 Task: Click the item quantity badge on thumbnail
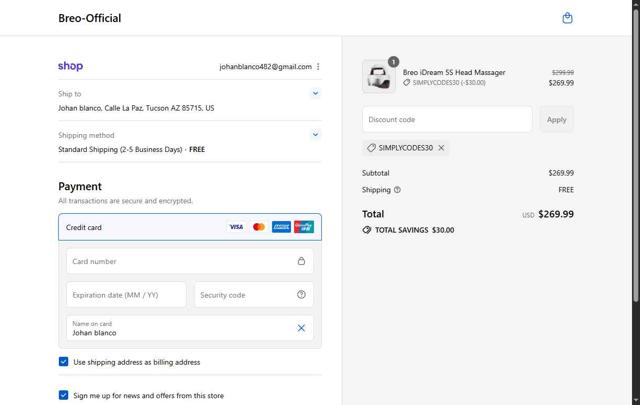[393, 62]
